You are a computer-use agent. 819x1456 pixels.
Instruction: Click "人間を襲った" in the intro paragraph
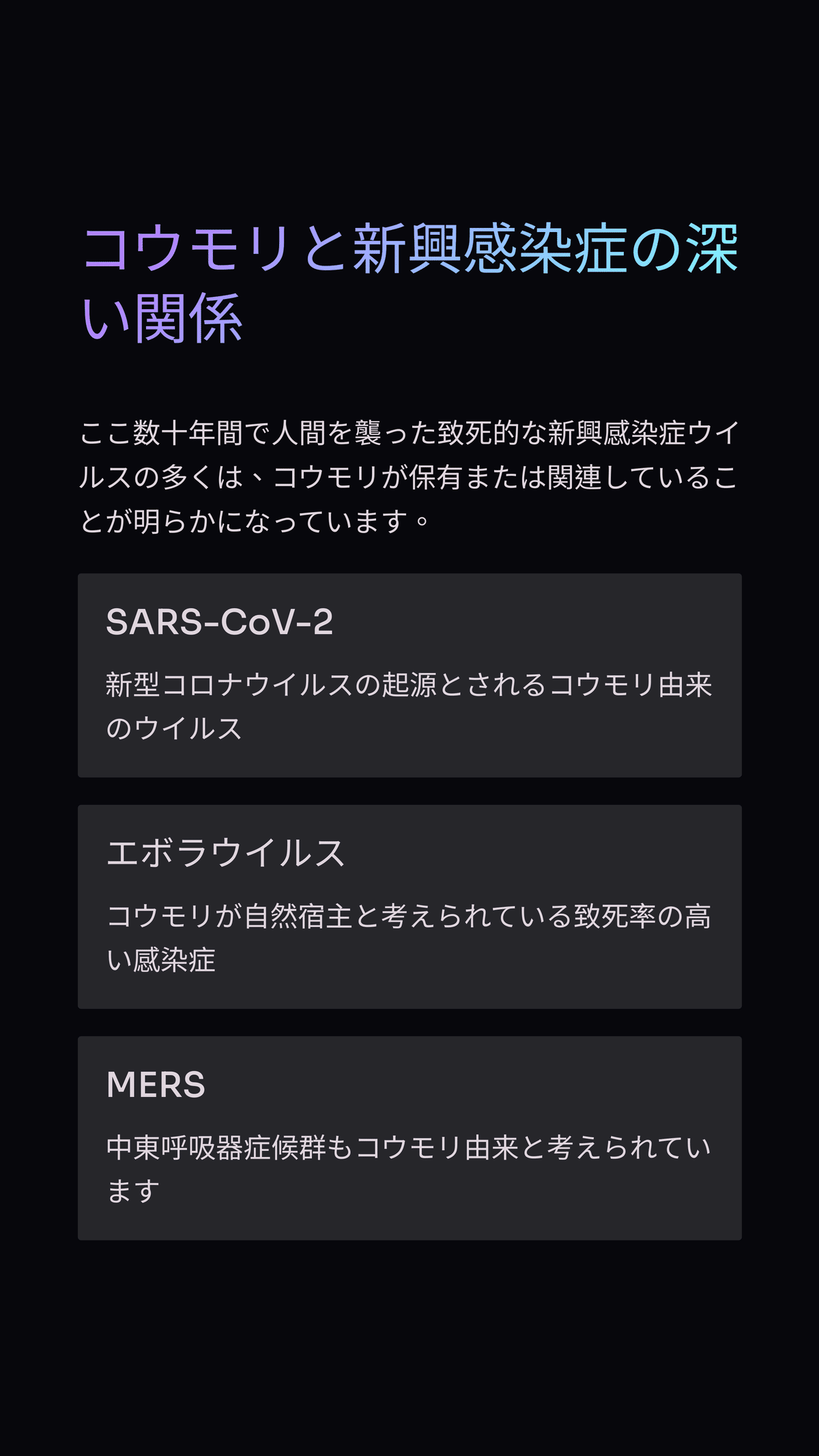[354, 433]
